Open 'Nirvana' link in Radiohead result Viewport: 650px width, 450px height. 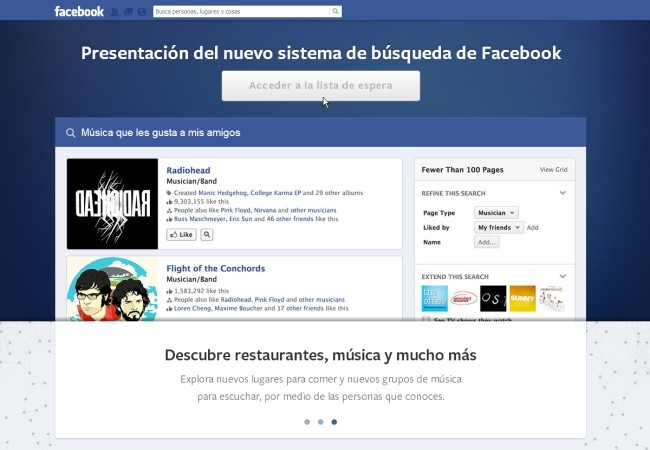coord(265,210)
